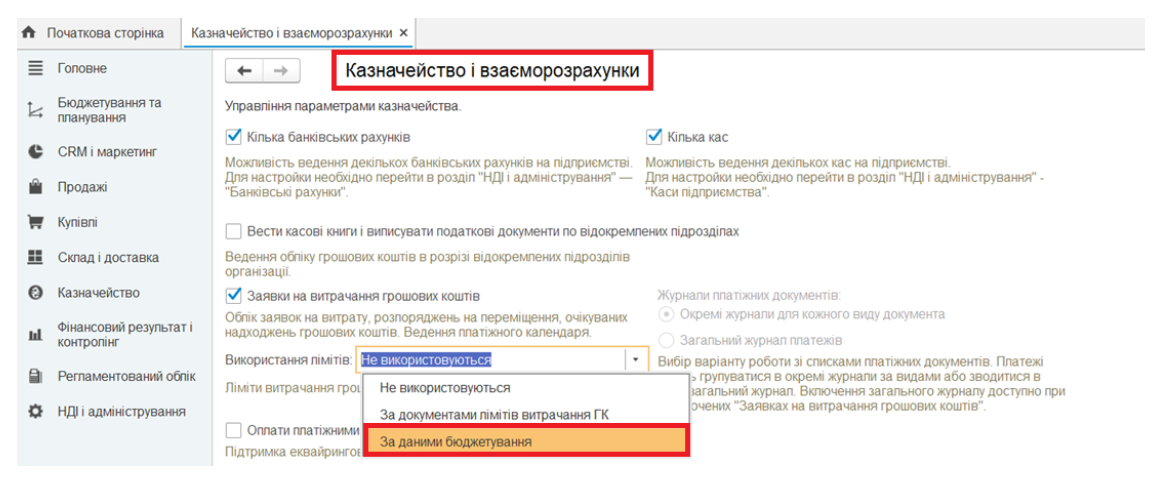
Task: Click the warehouse icon for Склад і доставка
Action: click(35, 257)
